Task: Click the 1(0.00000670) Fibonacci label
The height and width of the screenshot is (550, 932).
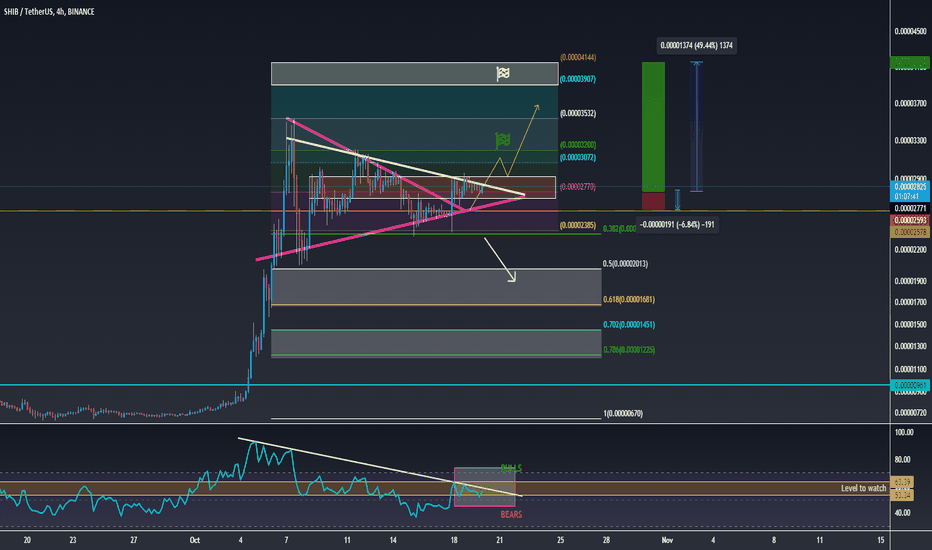Action: (623, 413)
